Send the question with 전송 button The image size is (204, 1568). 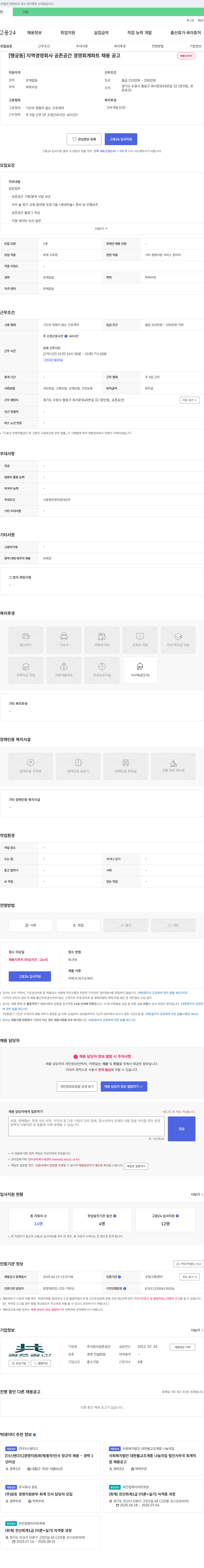coord(181,1129)
